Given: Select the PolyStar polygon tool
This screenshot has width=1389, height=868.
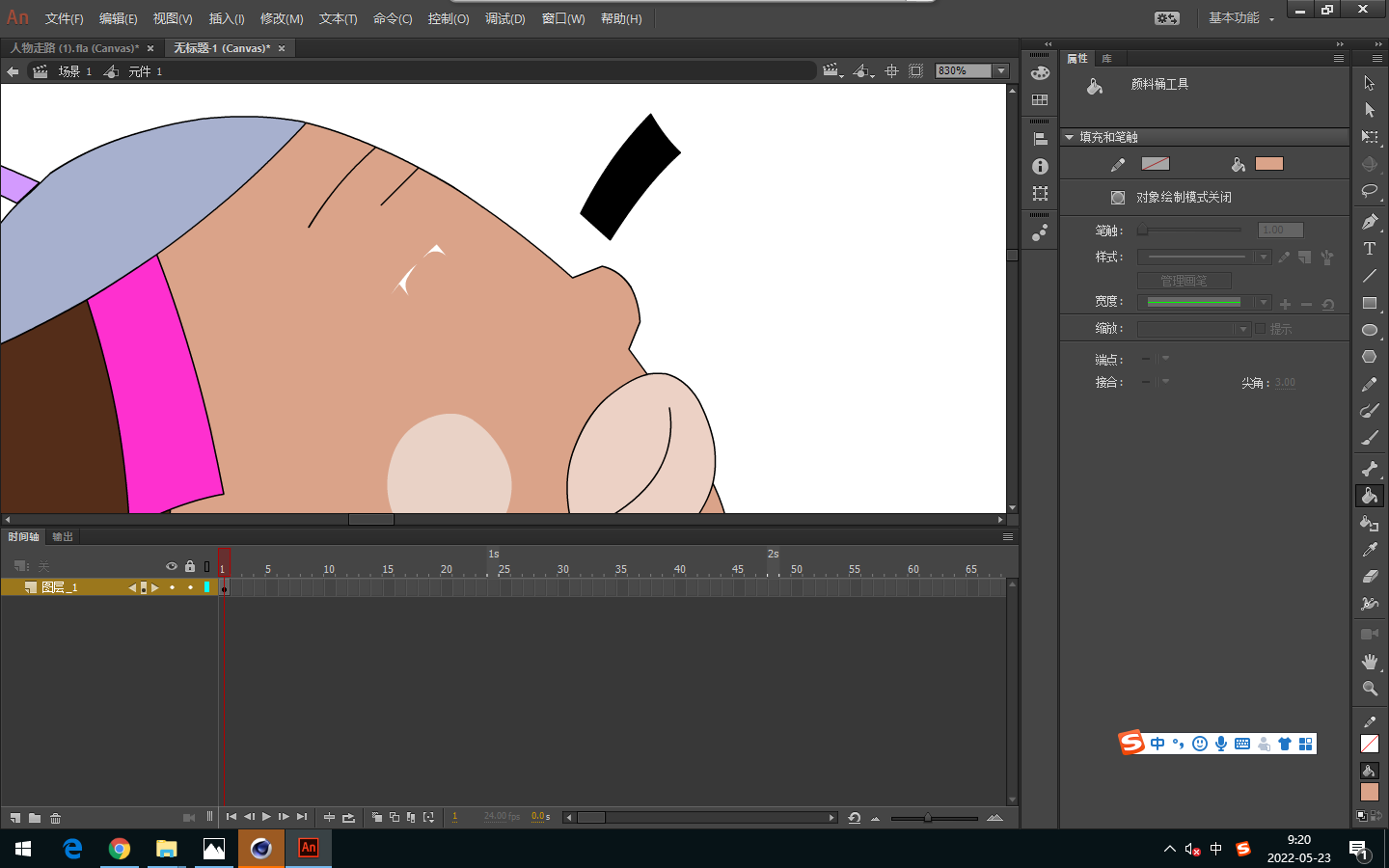Looking at the screenshot, I should pos(1370,357).
